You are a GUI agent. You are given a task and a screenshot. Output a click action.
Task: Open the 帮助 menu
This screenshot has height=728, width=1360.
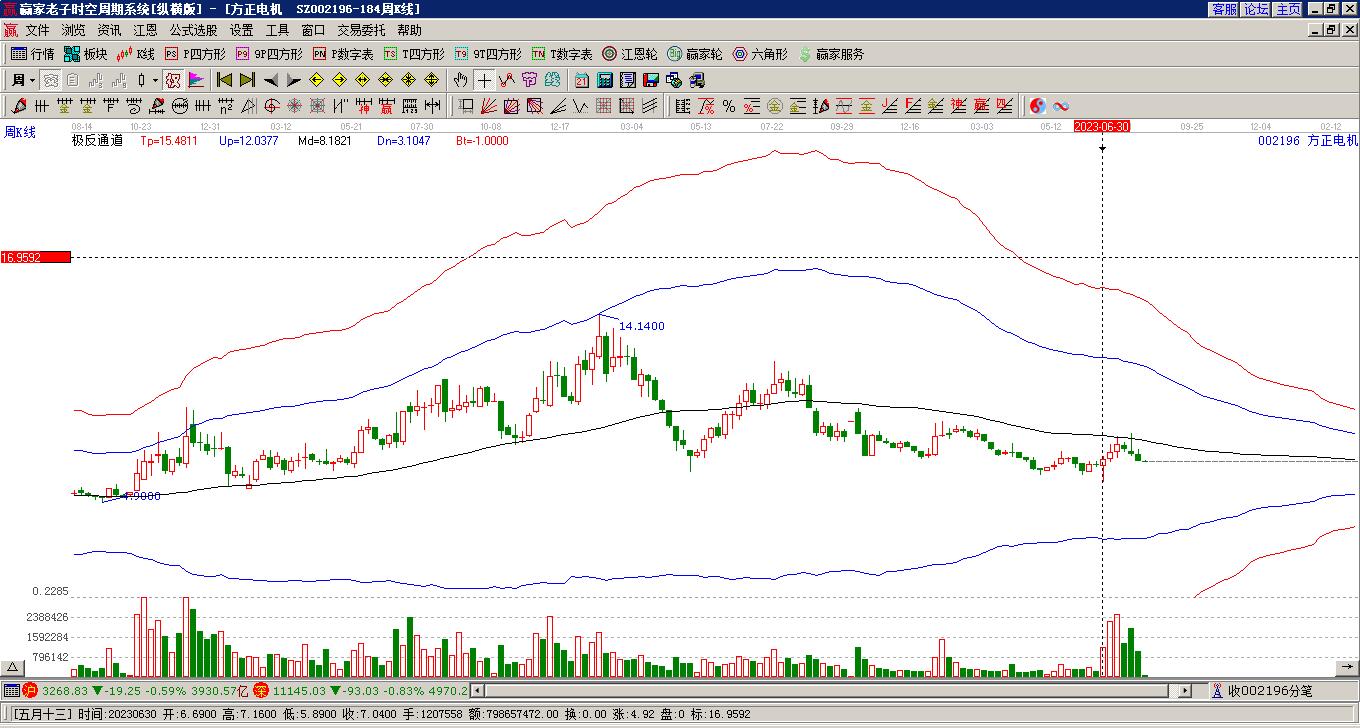[409, 31]
